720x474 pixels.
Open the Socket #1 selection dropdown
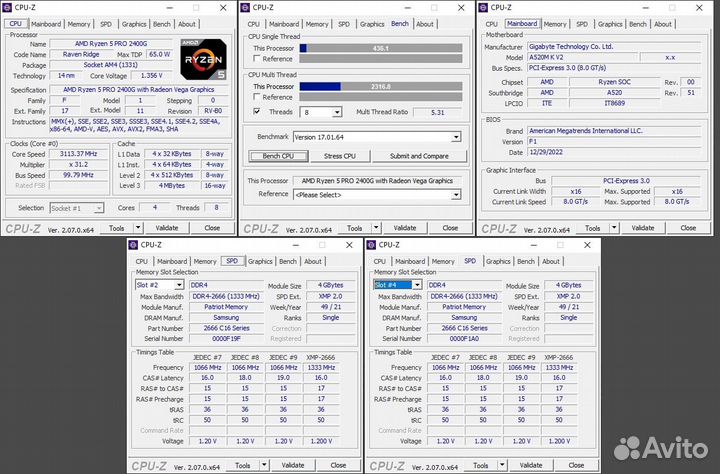[x=99, y=208]
